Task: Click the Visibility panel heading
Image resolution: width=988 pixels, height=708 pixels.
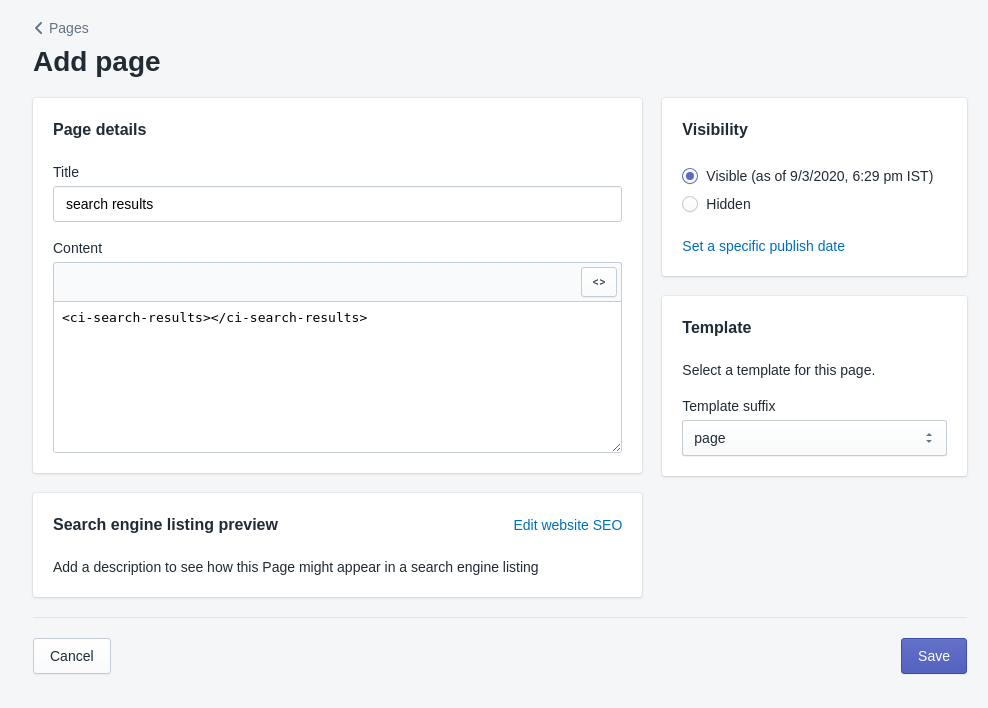Action: click(715, 129)
